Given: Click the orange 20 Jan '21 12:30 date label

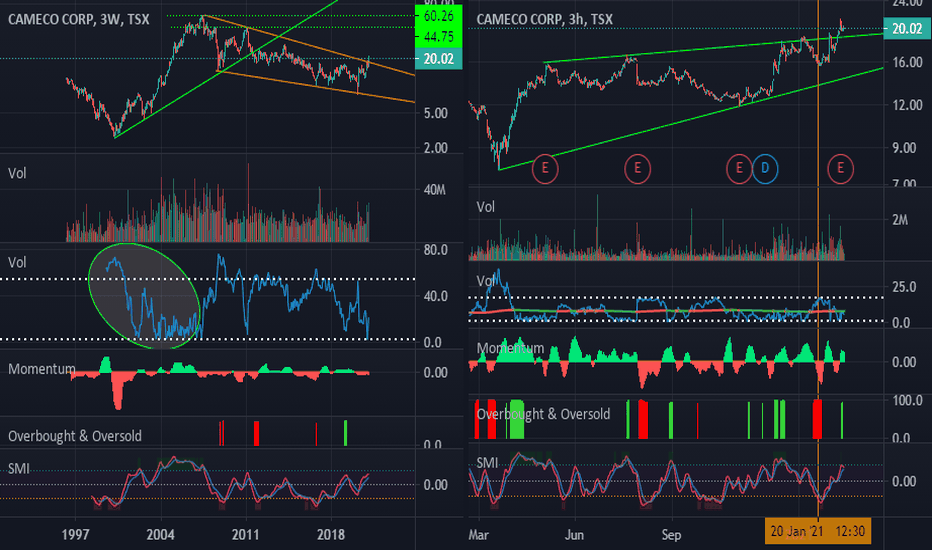Looking at the screenshot, I should (817, 531).
